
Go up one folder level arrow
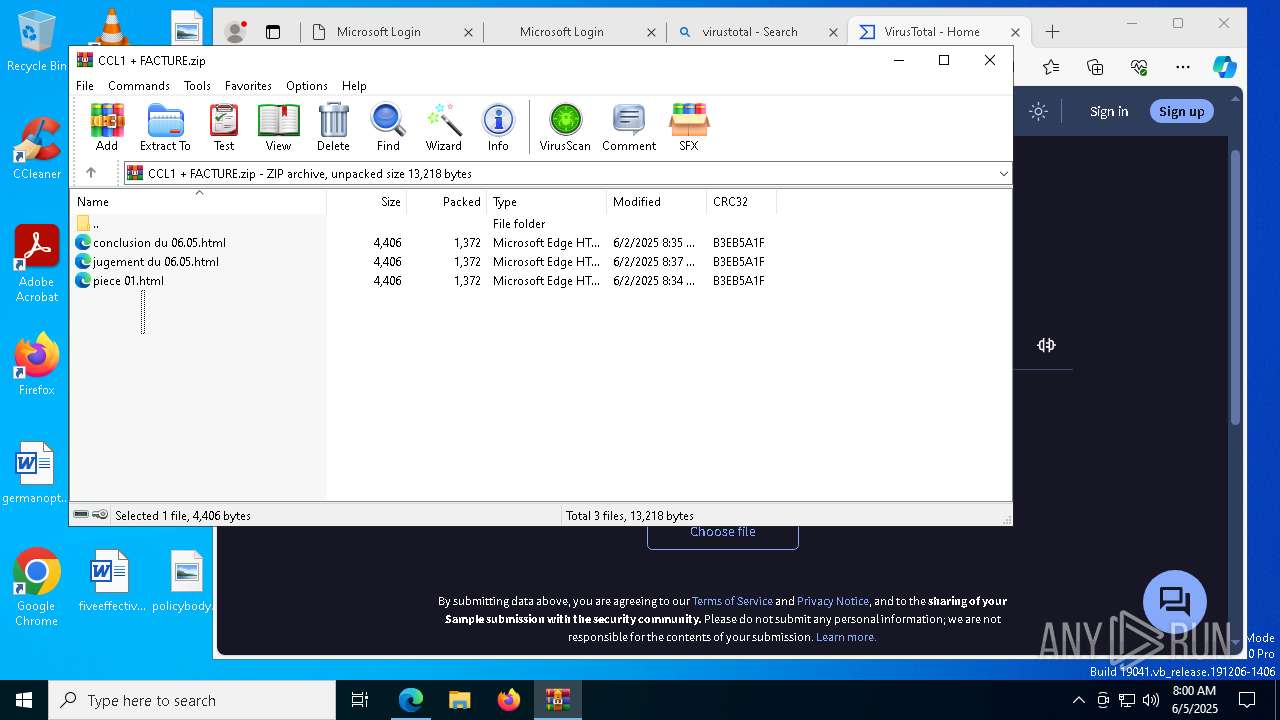pyautogui.click(x=91, y=173)
